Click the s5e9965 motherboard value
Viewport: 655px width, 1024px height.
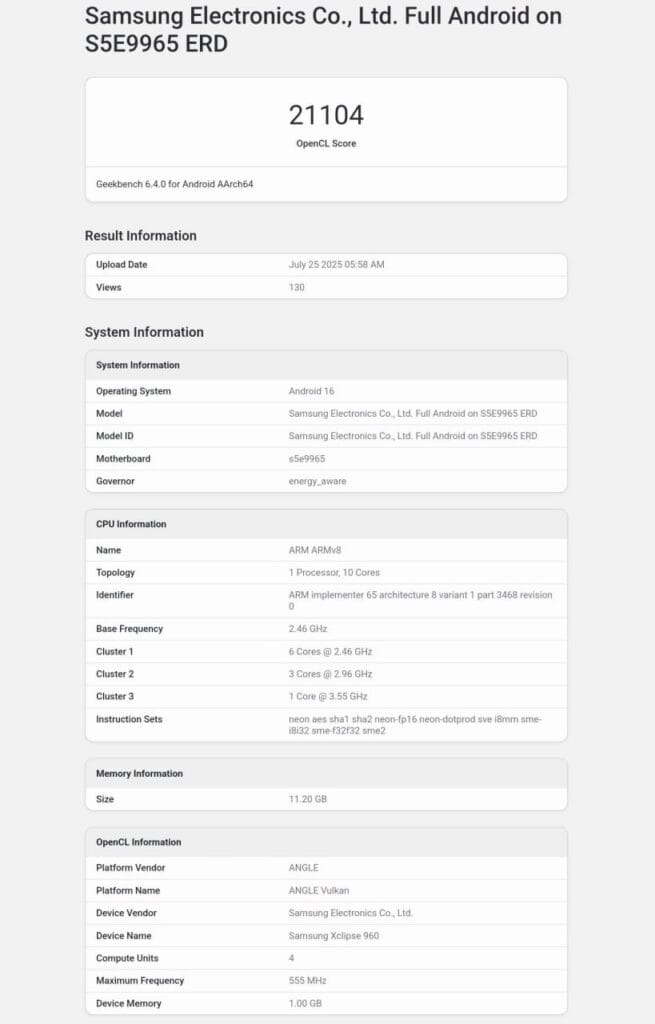(x=307, y=459)
